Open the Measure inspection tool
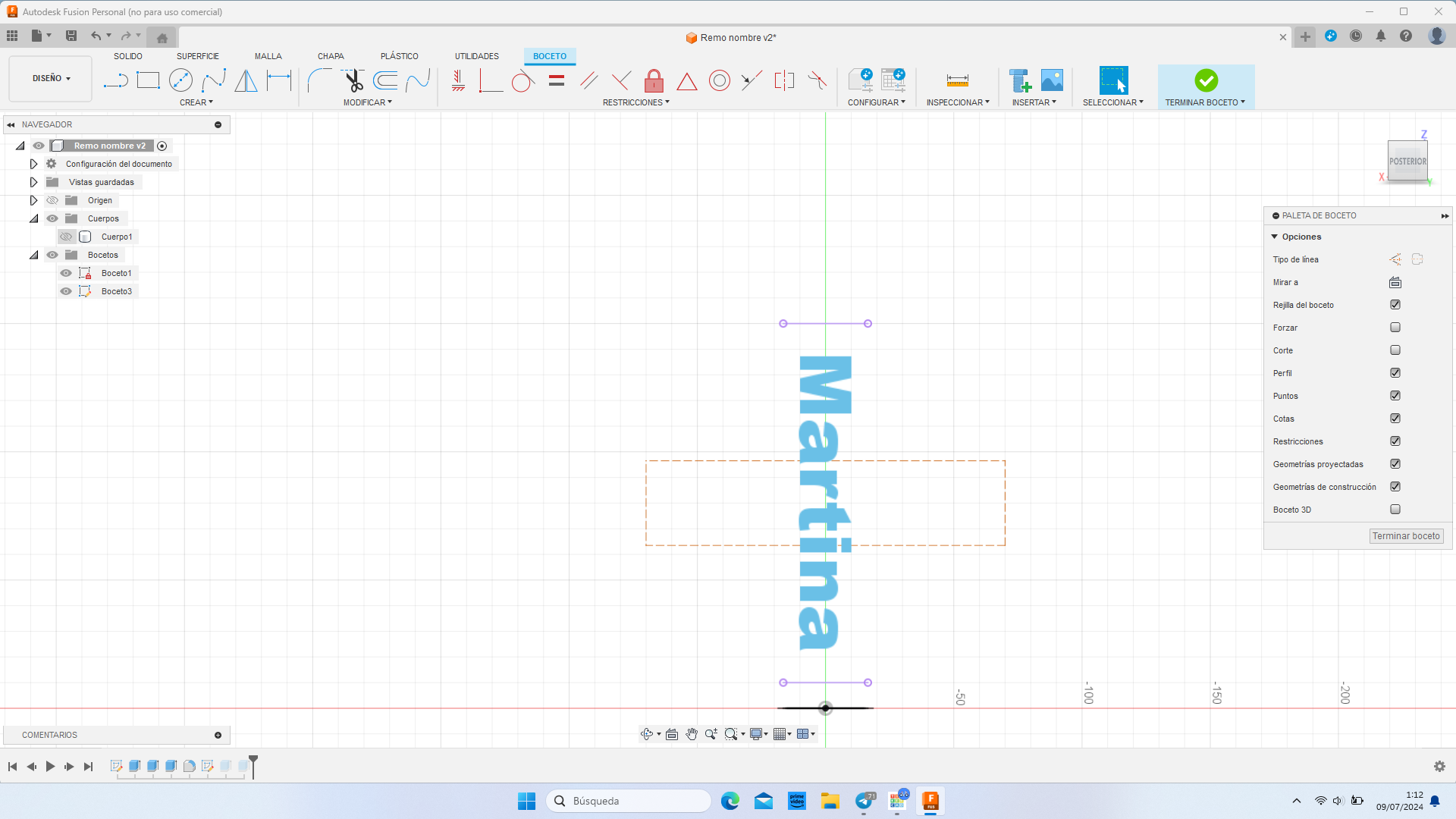This screenshot has height=819, width=1456. [957, 80]
